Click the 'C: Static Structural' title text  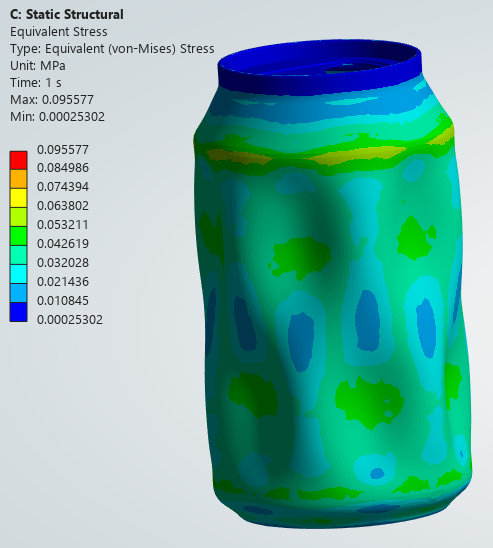(67, 15)
